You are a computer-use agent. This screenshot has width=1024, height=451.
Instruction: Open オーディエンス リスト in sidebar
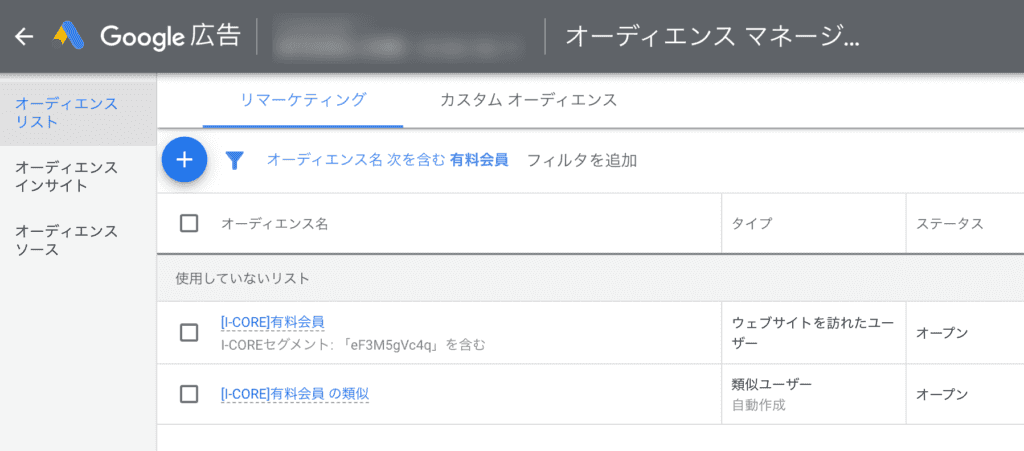(x=66, y=112)
